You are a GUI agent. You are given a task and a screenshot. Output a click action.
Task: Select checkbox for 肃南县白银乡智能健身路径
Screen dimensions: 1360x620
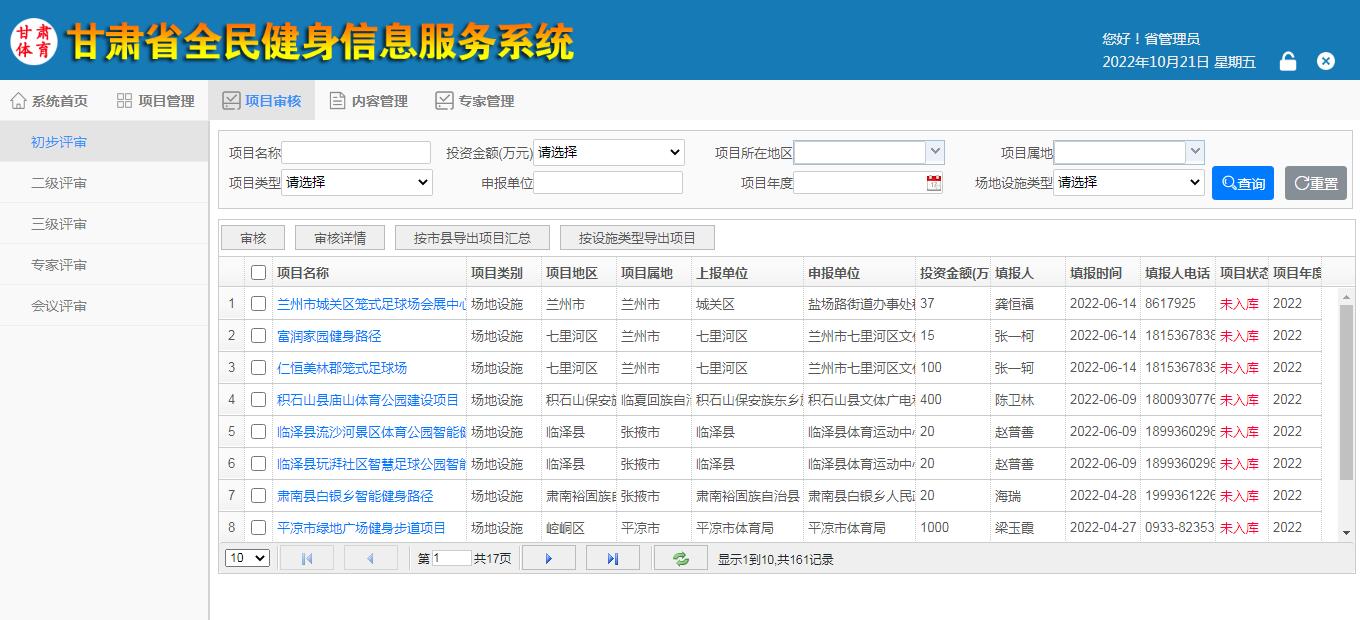tap(259, 496)
